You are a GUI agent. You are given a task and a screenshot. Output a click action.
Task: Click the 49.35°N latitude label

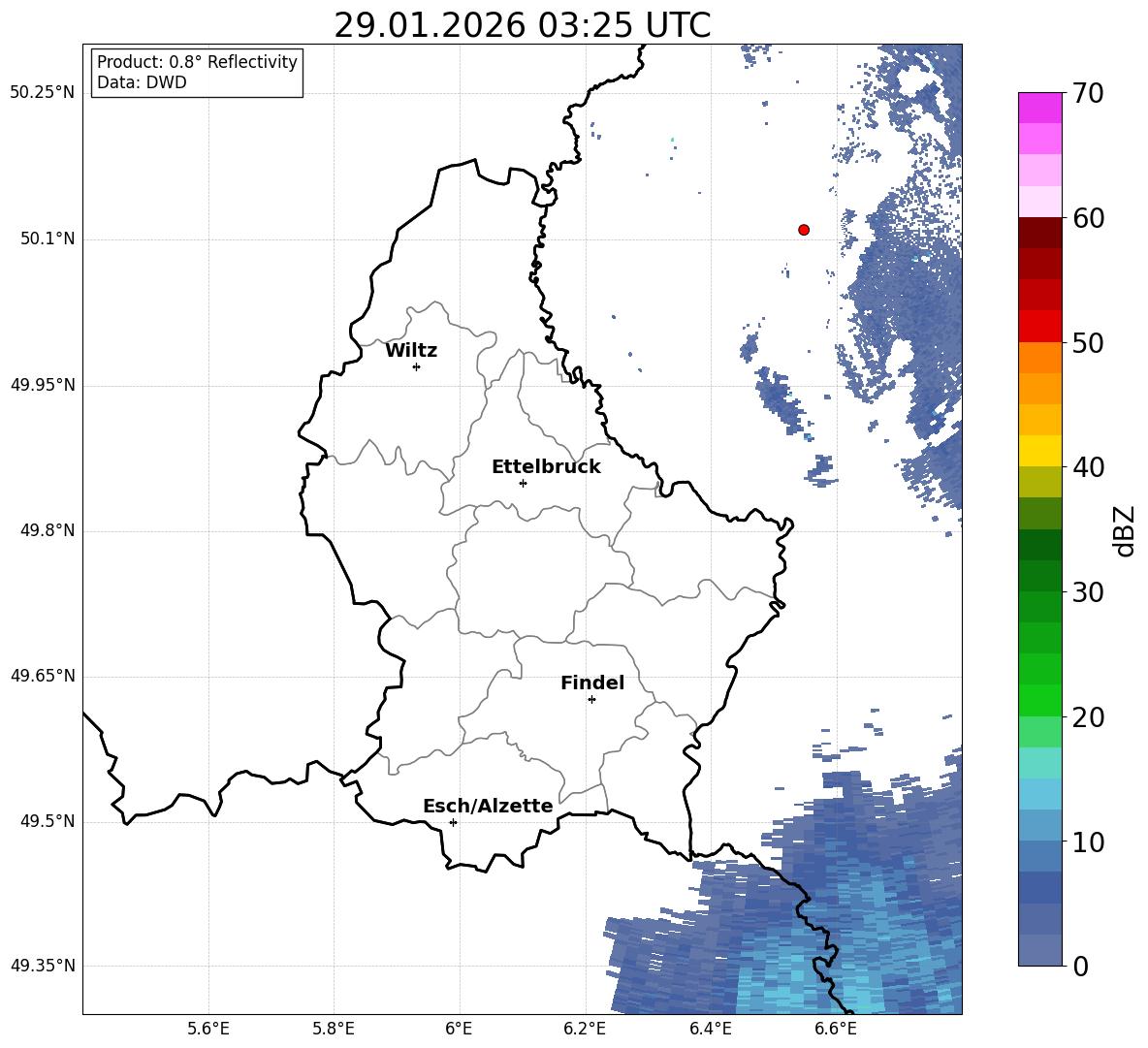[43, 966]
